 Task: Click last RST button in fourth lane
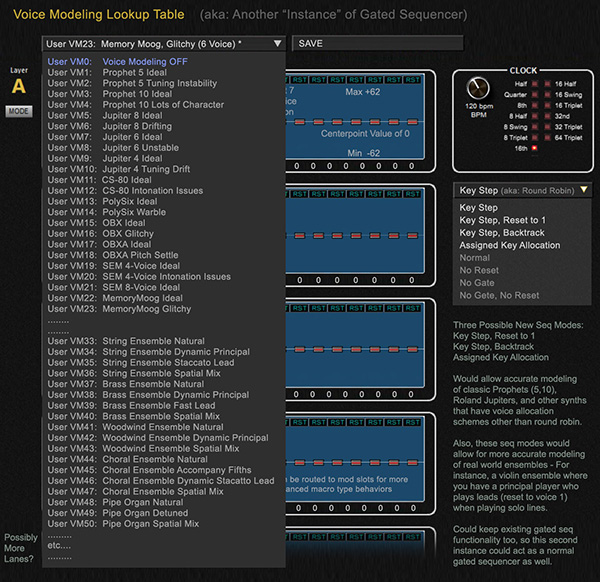coord(412,422)
